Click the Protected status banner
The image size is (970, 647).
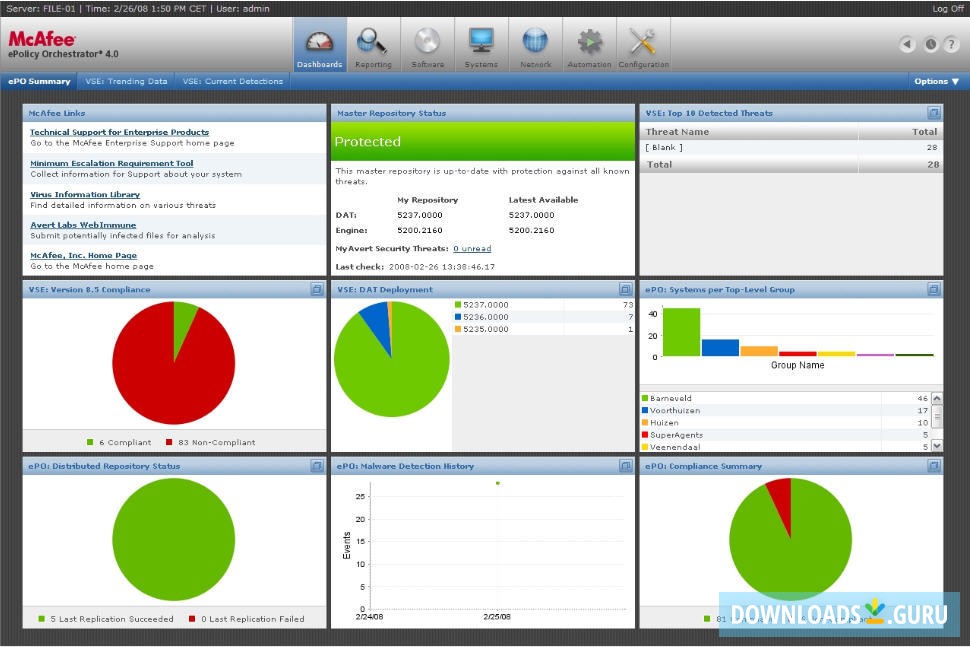coord(483,141)
